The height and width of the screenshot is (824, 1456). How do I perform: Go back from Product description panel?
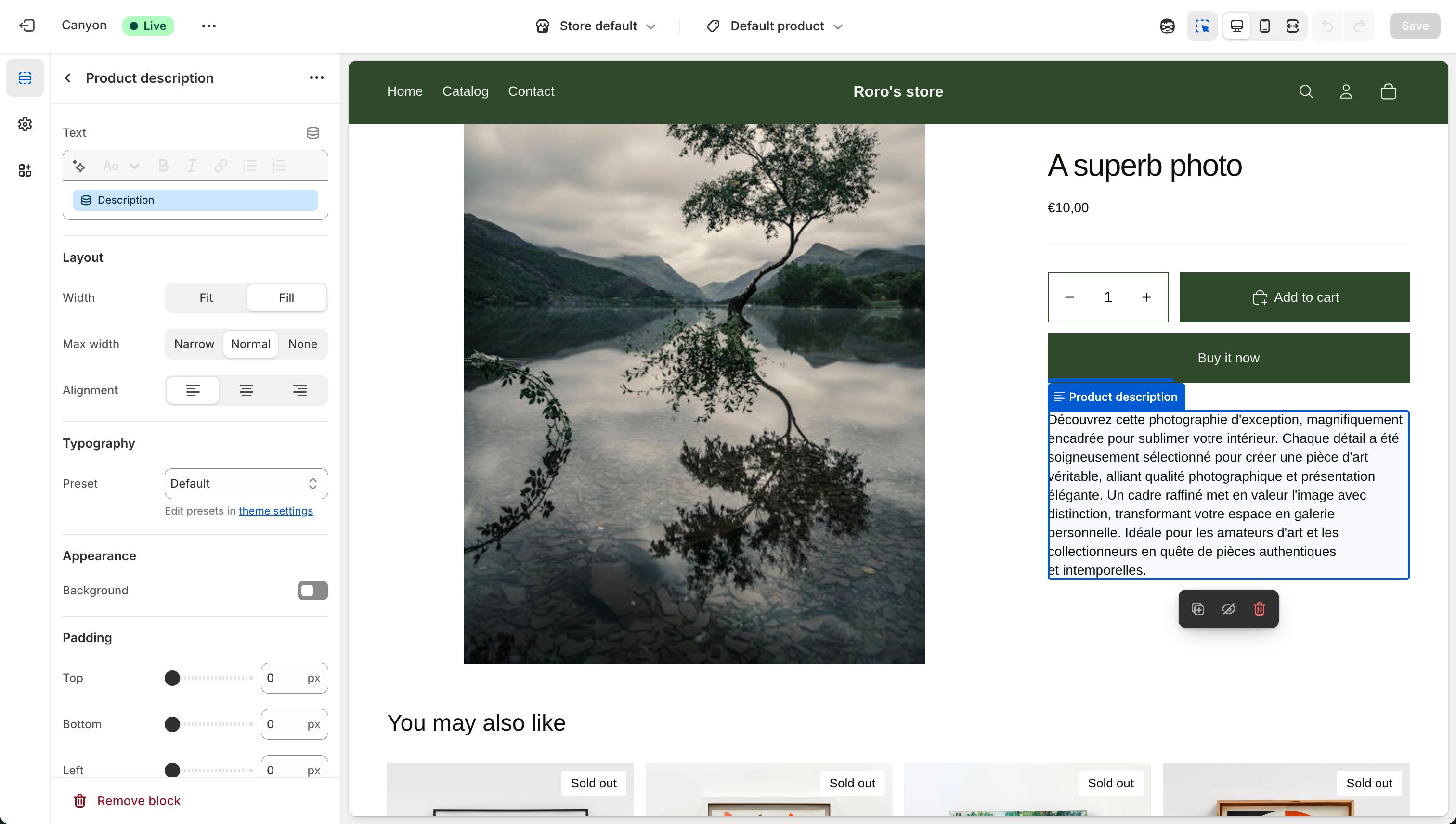(x=67, y=77)
